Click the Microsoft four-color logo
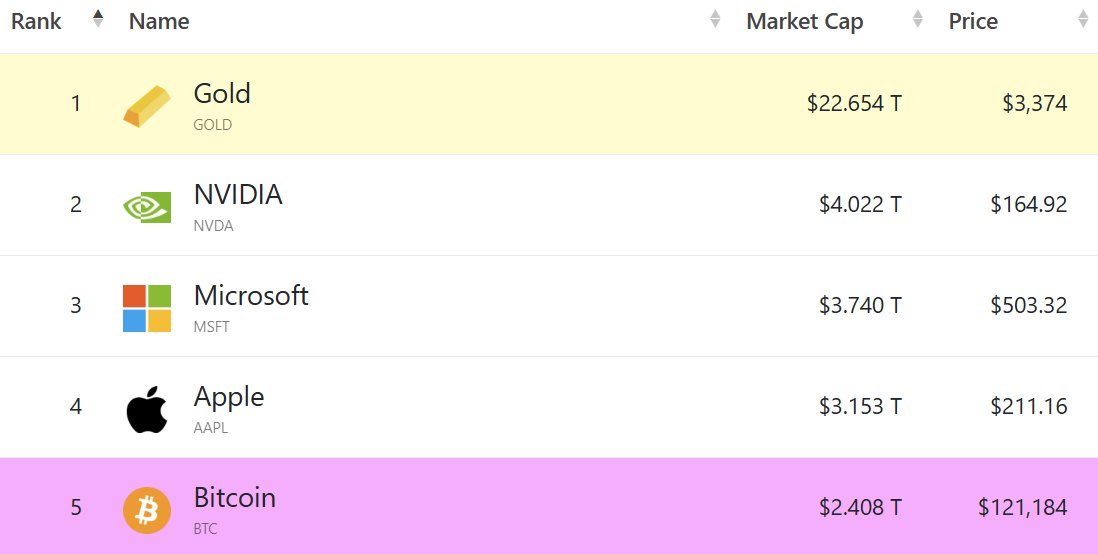Screen dimensions: 1098x554 coord(147,308)
